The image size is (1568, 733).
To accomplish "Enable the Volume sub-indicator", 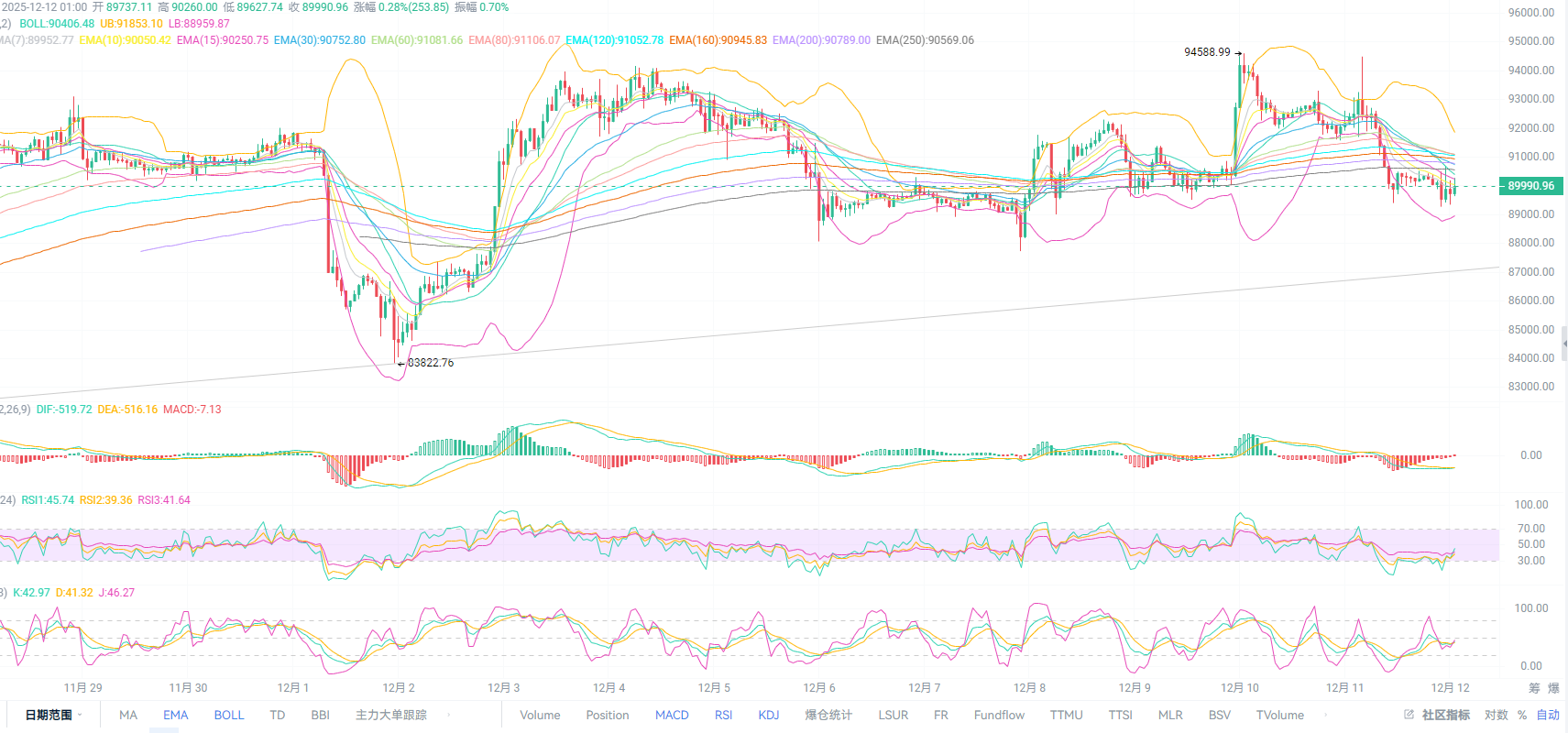I will click(x=540, y=715).
